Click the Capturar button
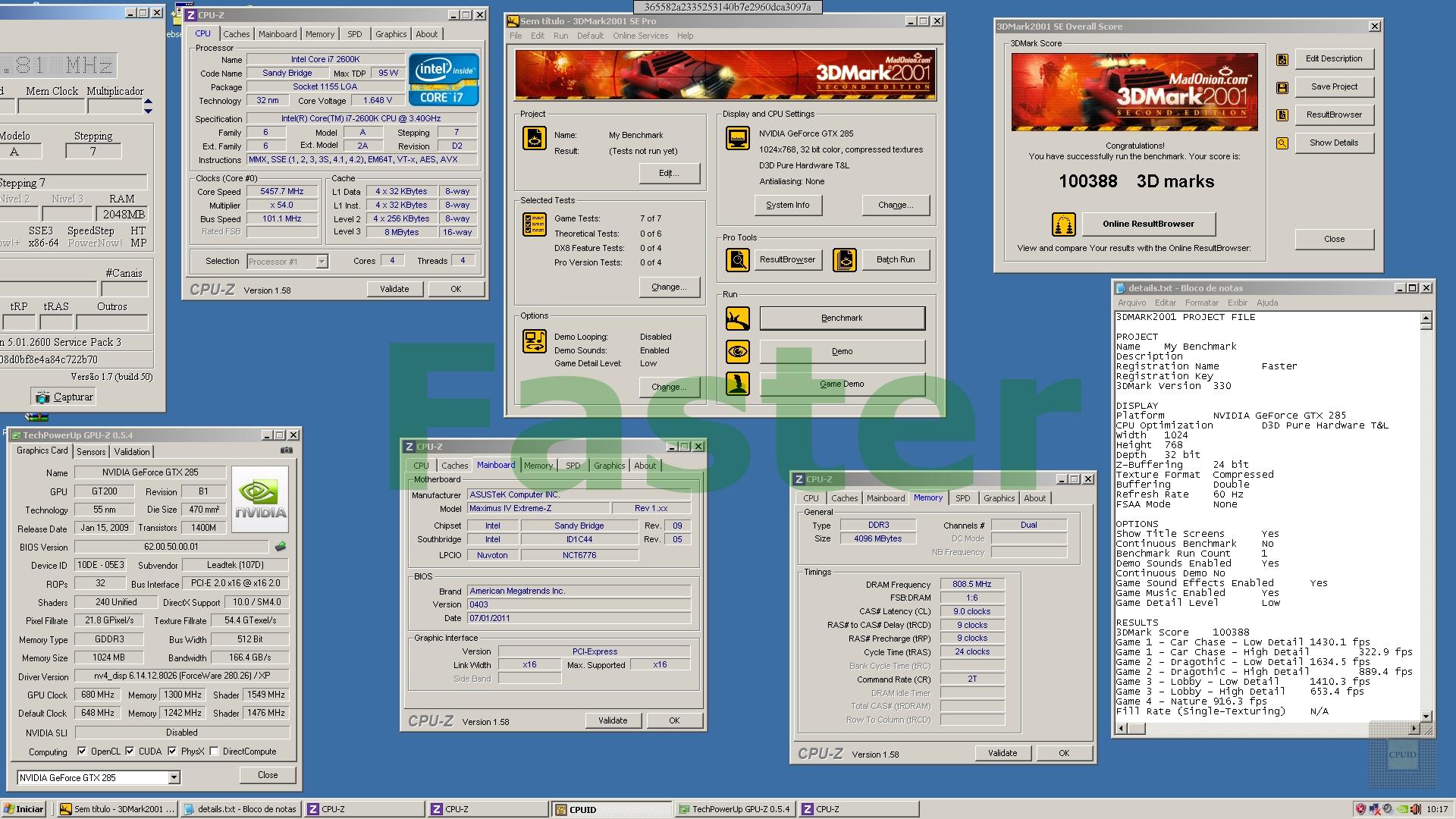Viewport: 1456px width, 819px height. 63,397
